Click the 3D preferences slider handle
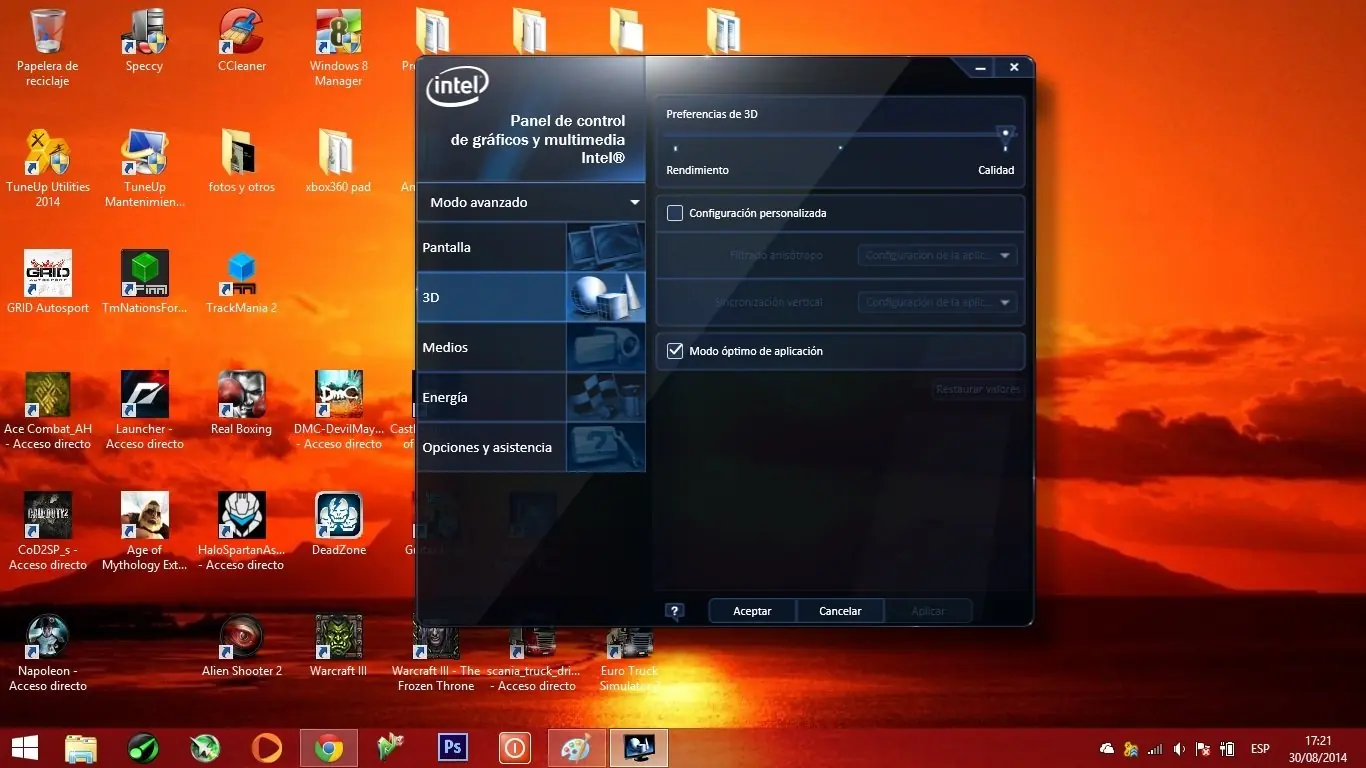1366x768 pixels. pos(1005,133)
